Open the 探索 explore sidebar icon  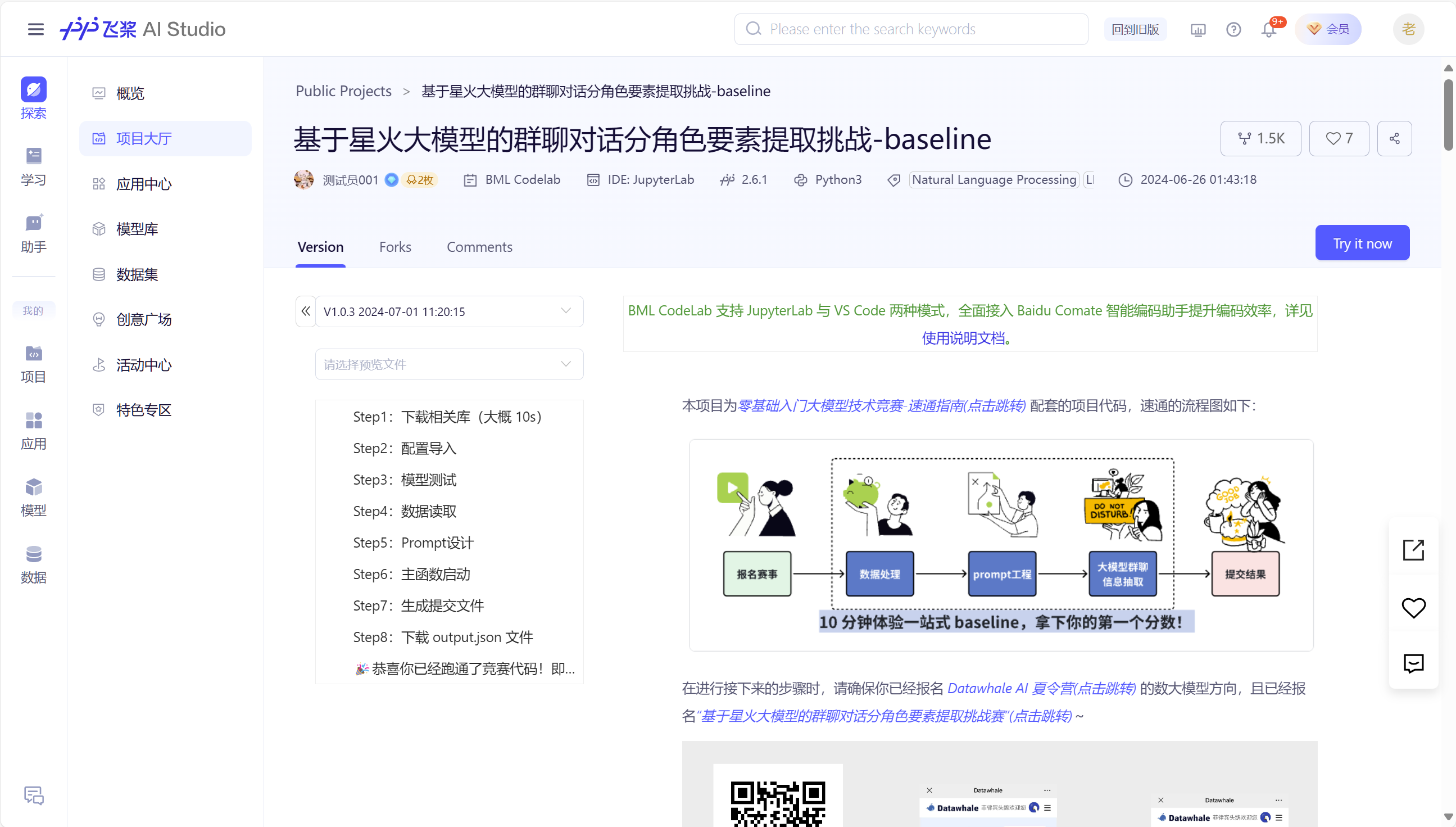coord(34,98)
